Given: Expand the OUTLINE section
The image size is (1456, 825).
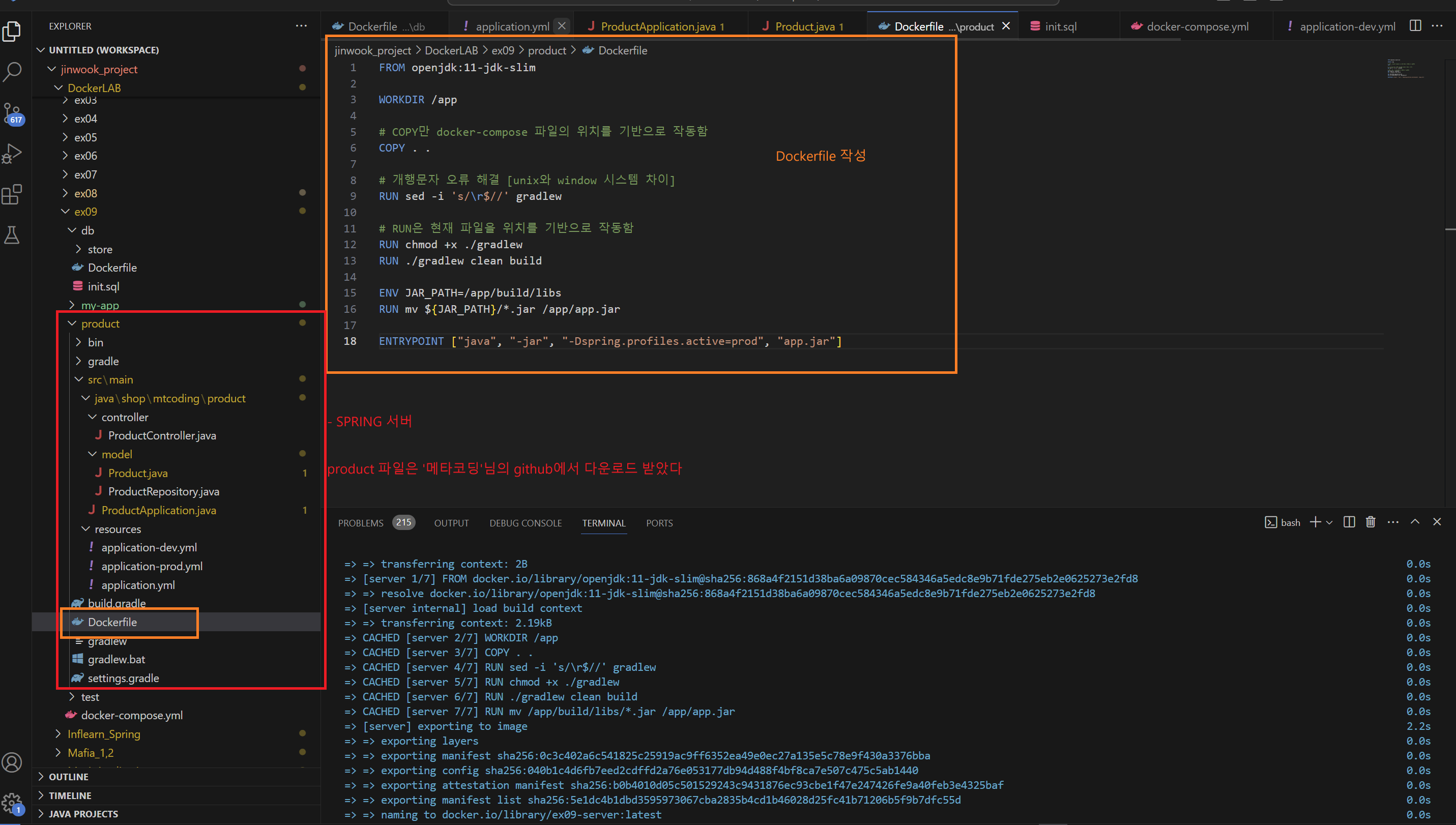Looking at the screenshot, I should [x=68, y=777].
